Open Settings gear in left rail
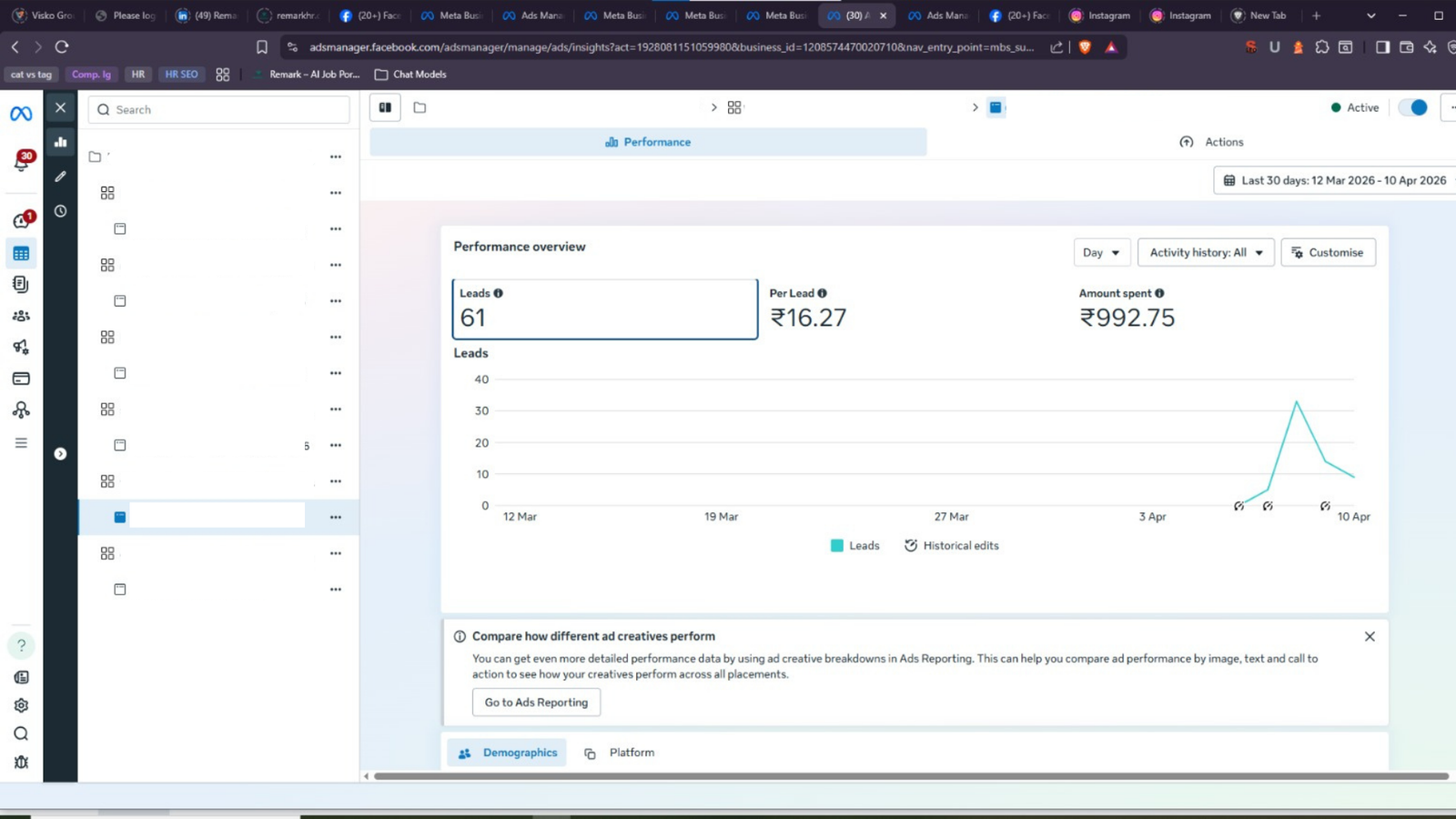Viewport: 1456px width, 819px height. (x=21, y=705)
